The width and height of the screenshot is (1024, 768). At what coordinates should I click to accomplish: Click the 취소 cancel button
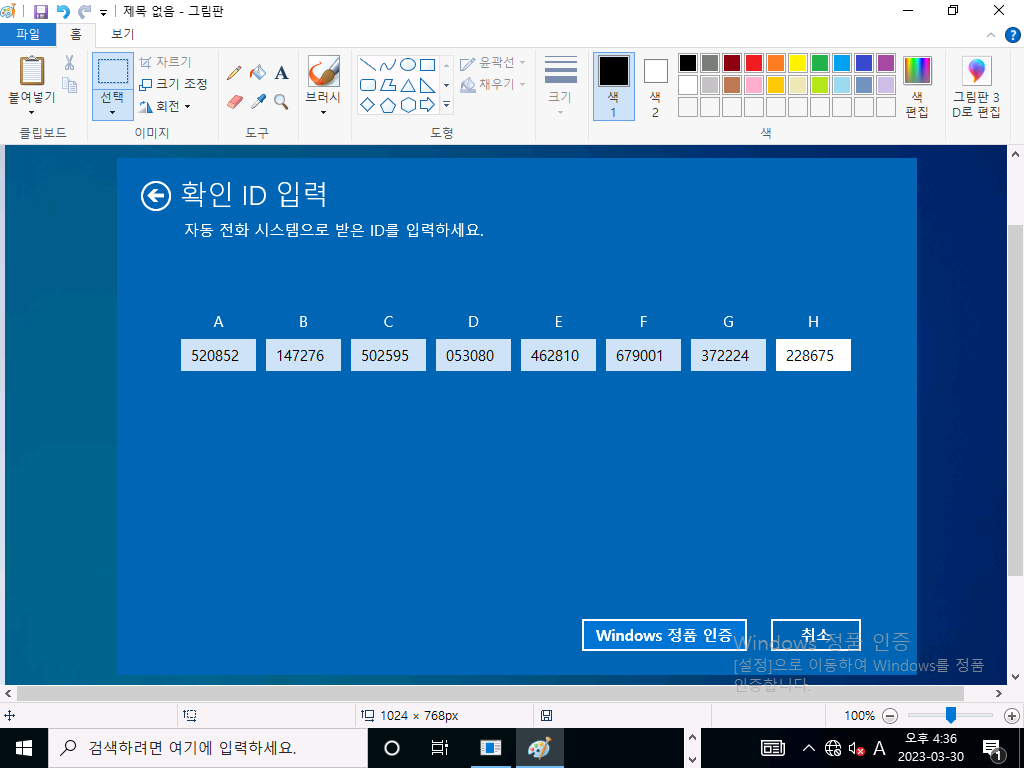tap(816, 635)
